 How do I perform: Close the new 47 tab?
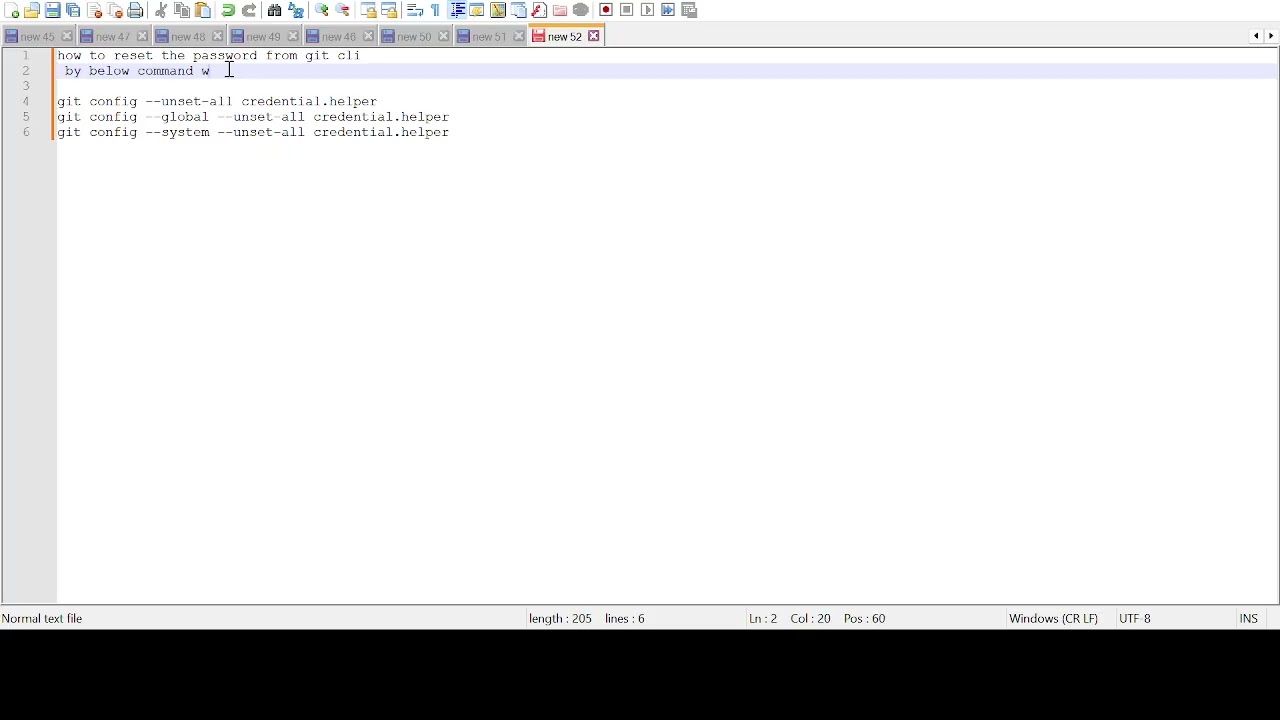pyautogui.click(x=142, y=37)
